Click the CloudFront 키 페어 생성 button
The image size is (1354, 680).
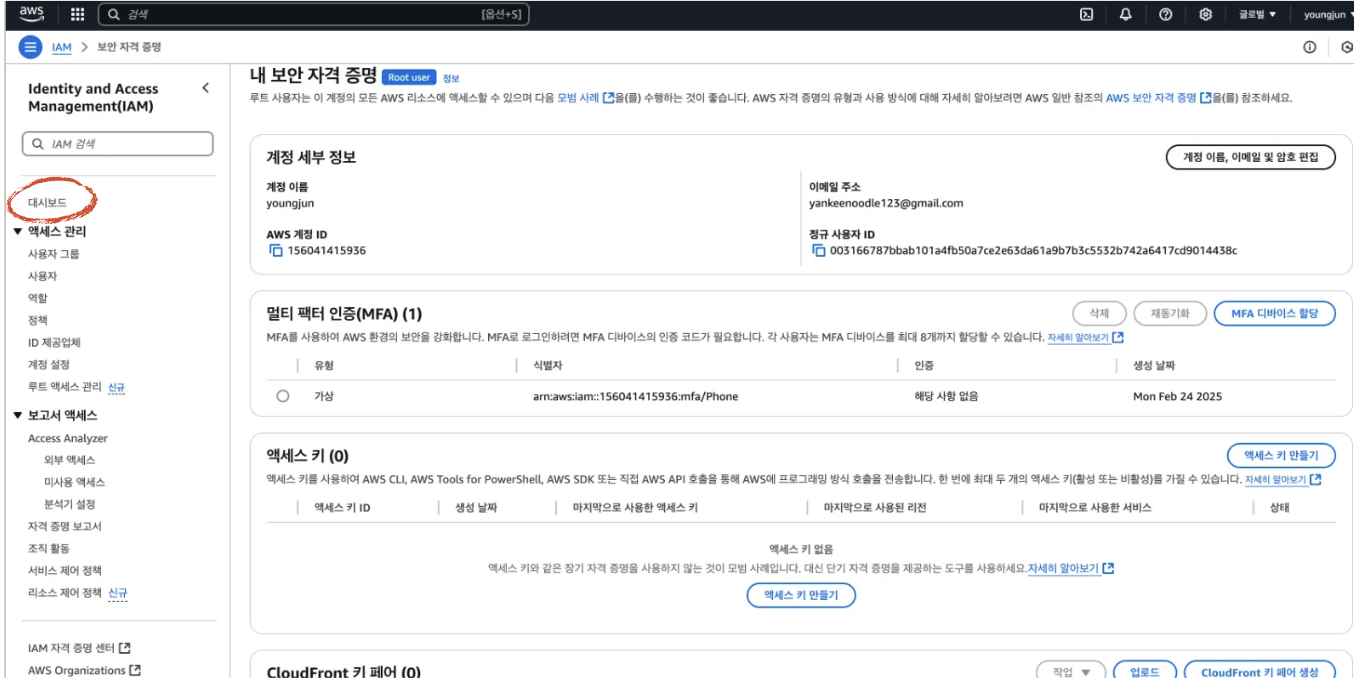tap(1260, 672)
